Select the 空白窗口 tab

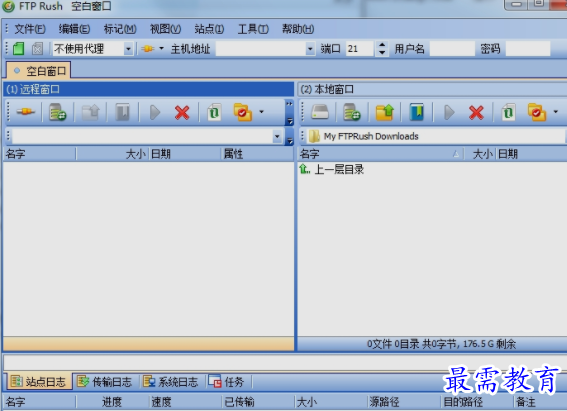coord(39,71)
